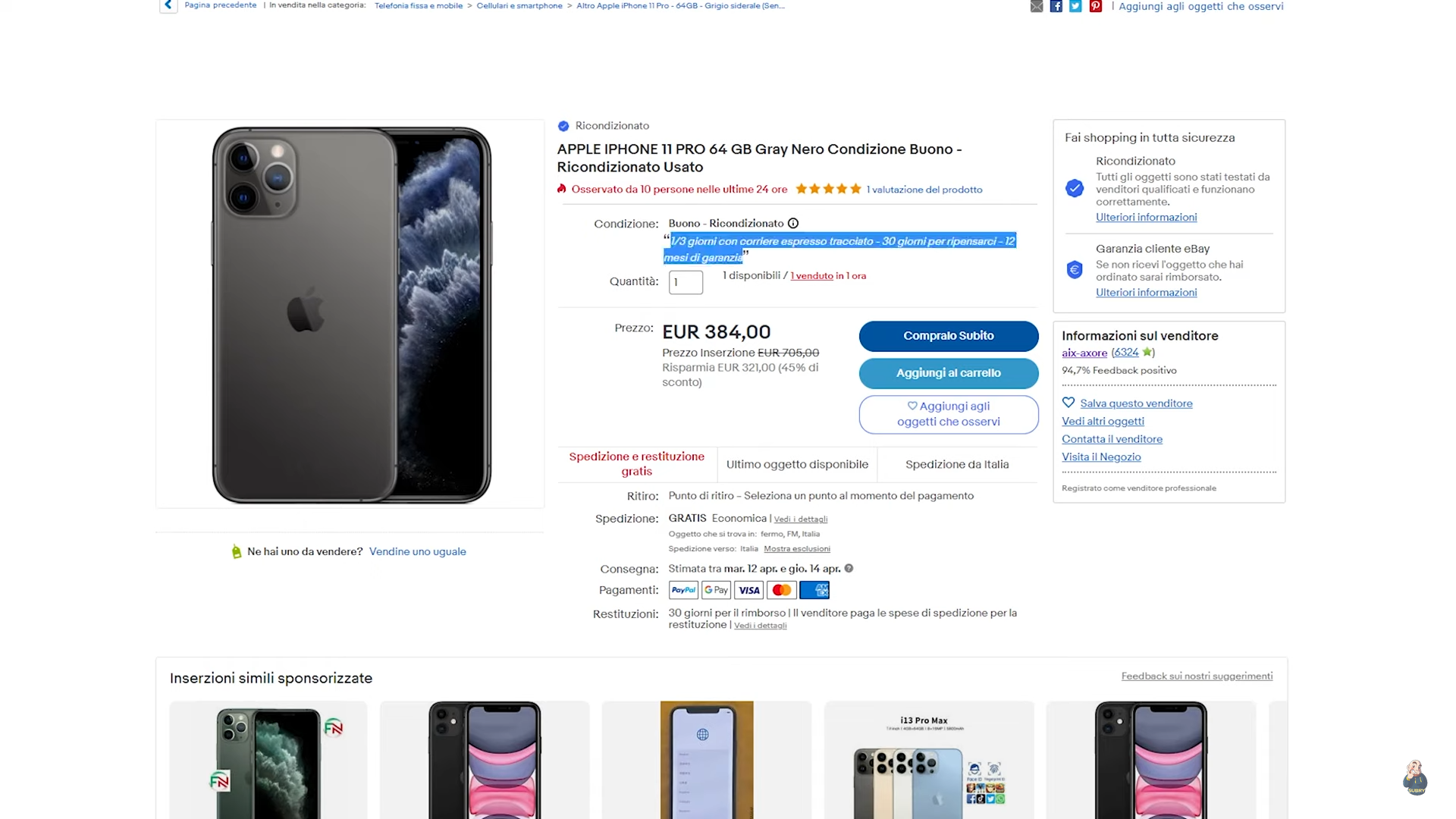Share the listing via email icon
Viewport: 1456px width, 819px height.
[x=1037, y=7]
